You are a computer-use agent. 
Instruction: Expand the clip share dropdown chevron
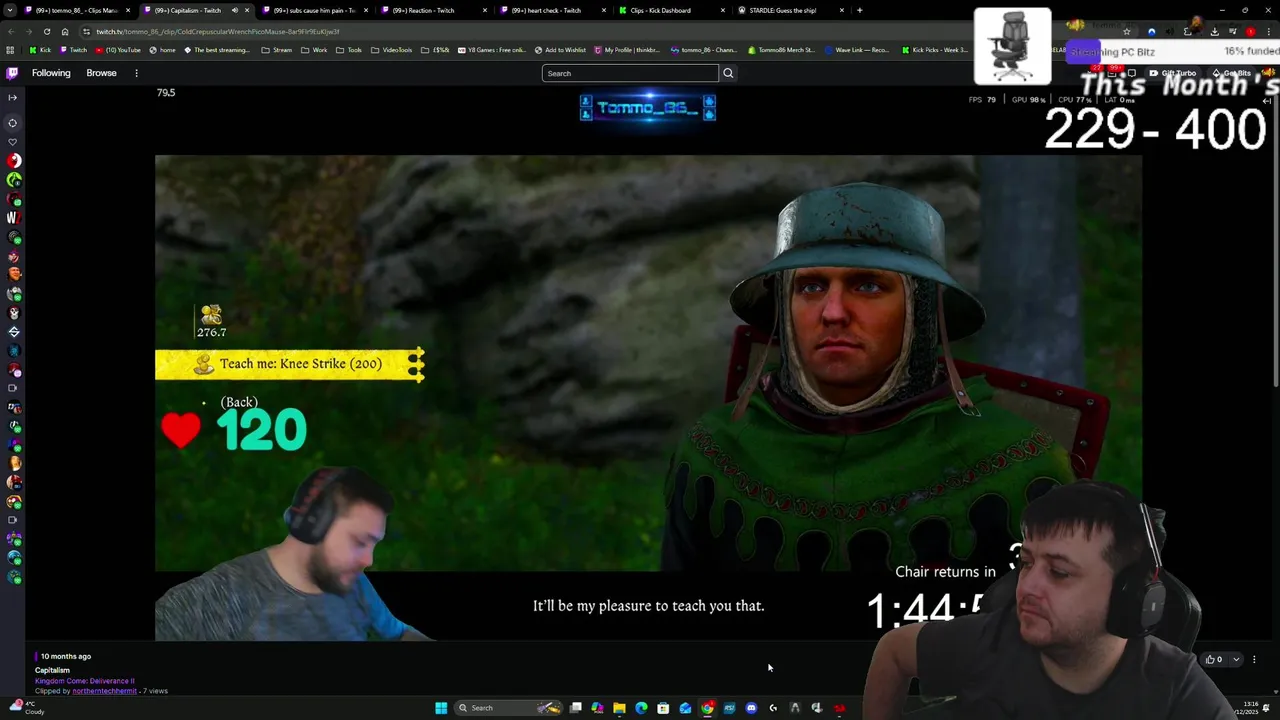coord(1236,659)
